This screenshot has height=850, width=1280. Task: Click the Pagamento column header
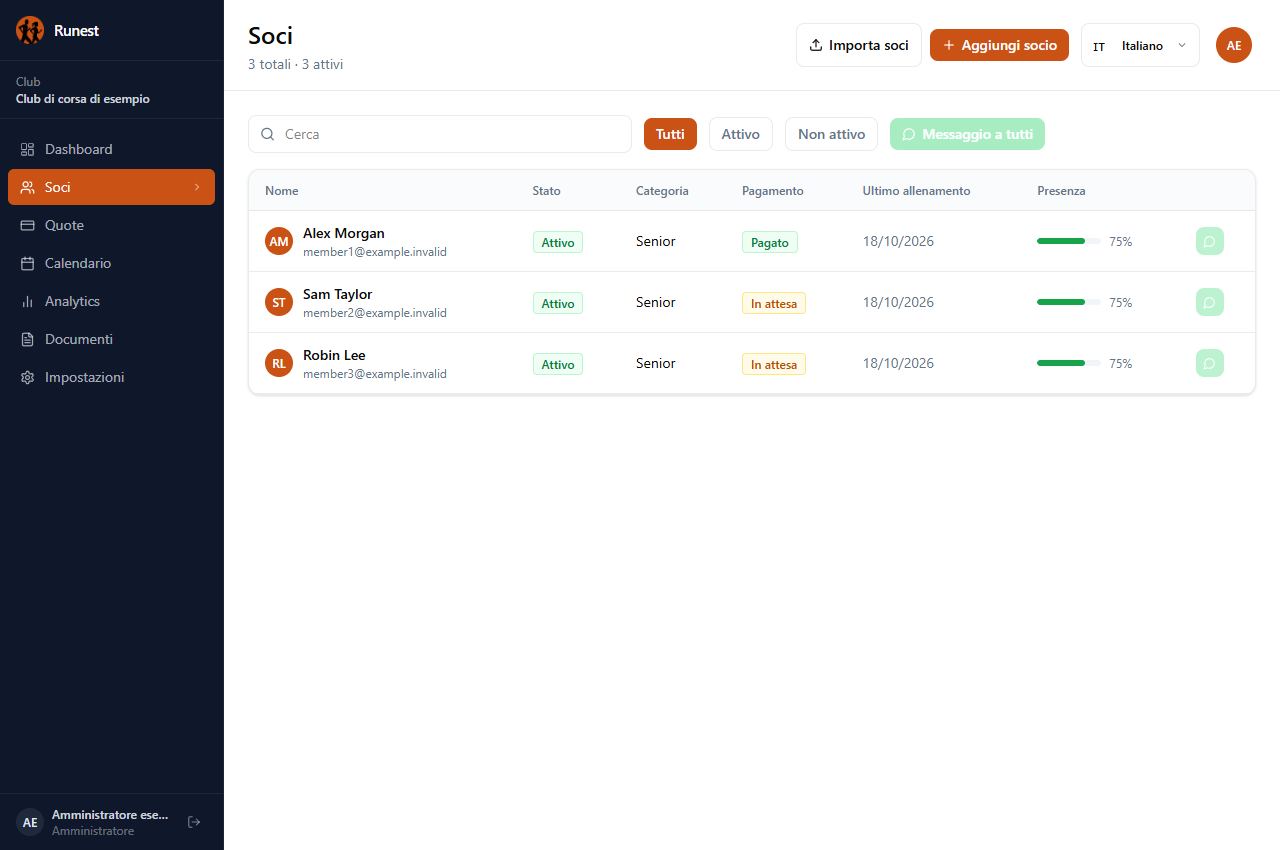click(772, 191)
